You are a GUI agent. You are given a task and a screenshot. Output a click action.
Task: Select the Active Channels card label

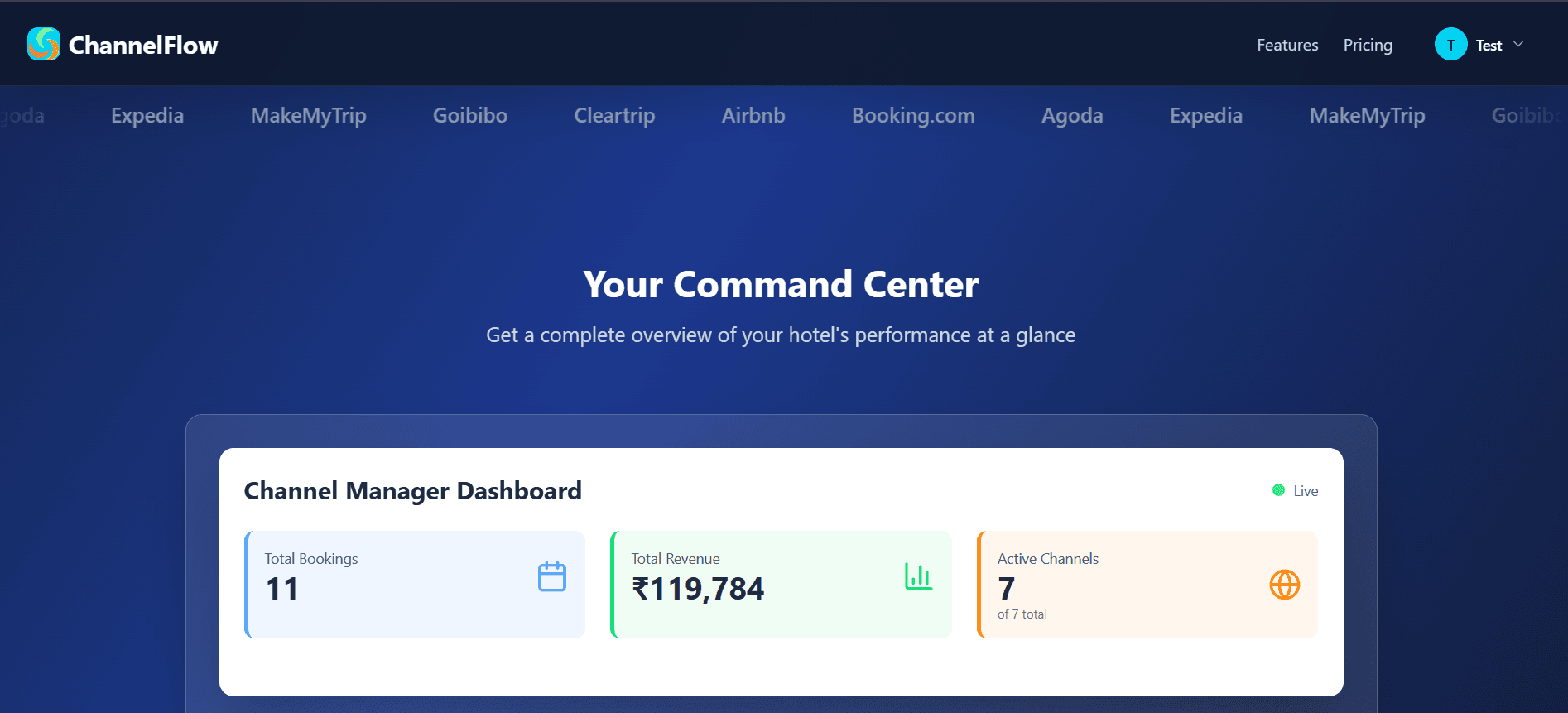[1047, 559]
